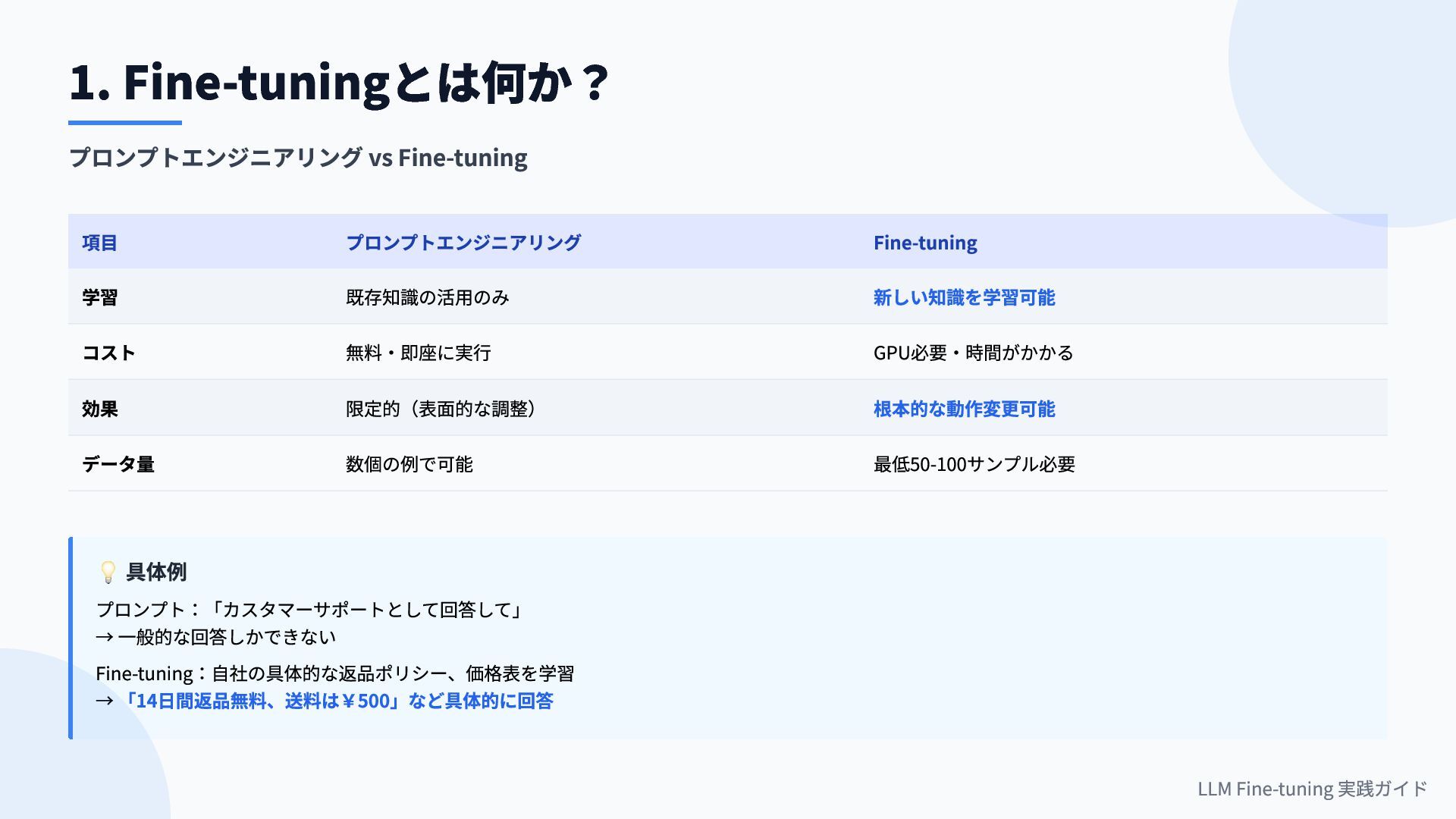The image size is (1456, 819).
Task: Click the subtitle 'プロンプトエンジニアリング vs Fine-tuning'
Action: click(x=298, y=158)
